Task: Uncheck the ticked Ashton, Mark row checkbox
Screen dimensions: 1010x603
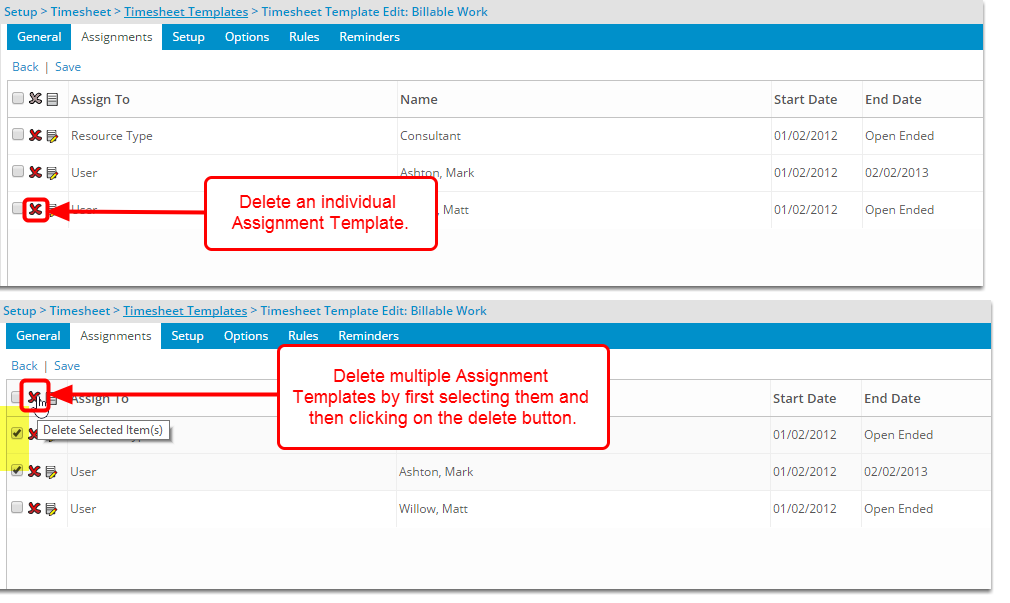Action: click(x=17, y=470)
